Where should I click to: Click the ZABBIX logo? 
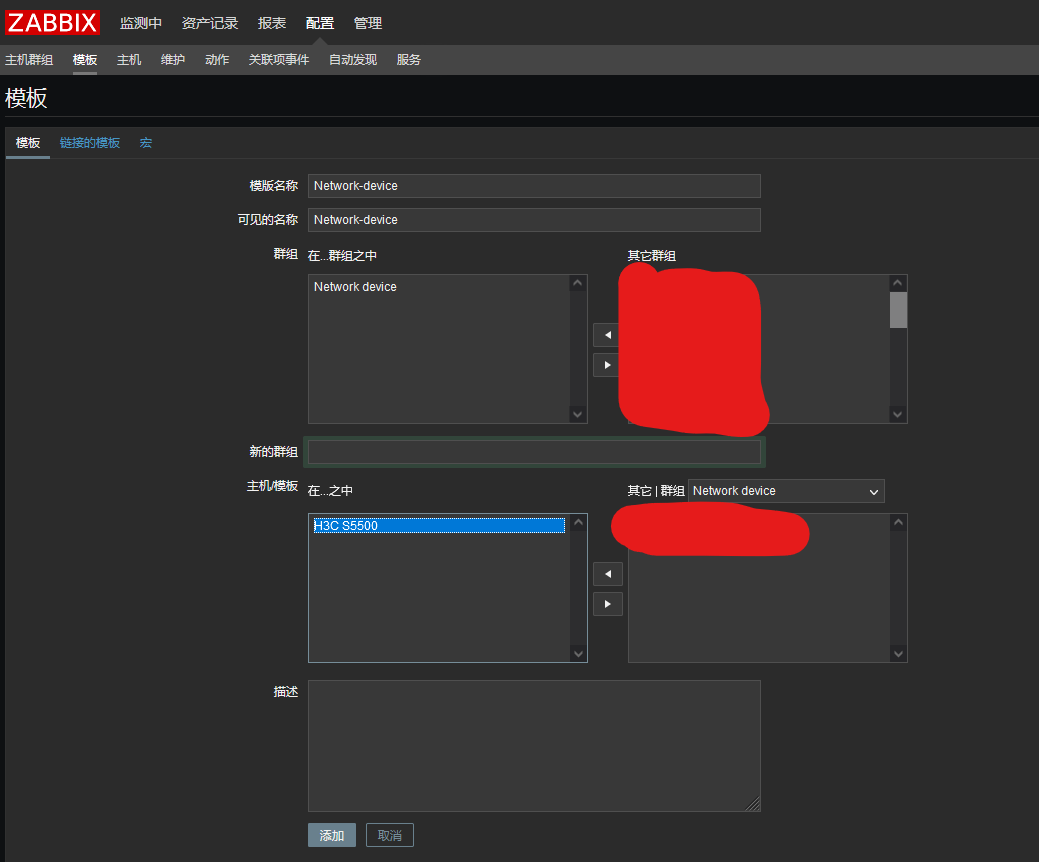point(51,22)
